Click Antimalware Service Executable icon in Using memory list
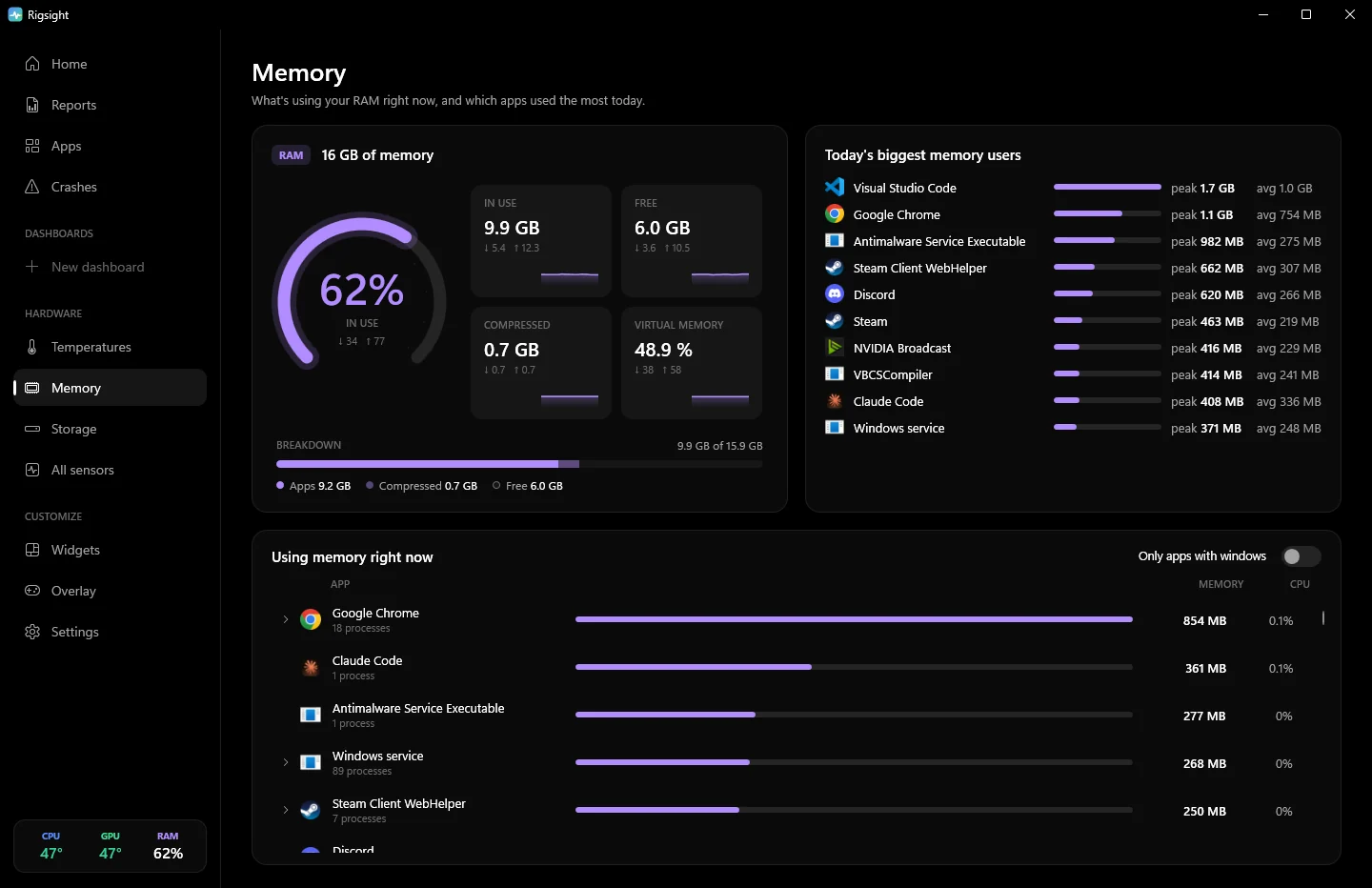Viewport: 1372px width, 888px height. 311,716
